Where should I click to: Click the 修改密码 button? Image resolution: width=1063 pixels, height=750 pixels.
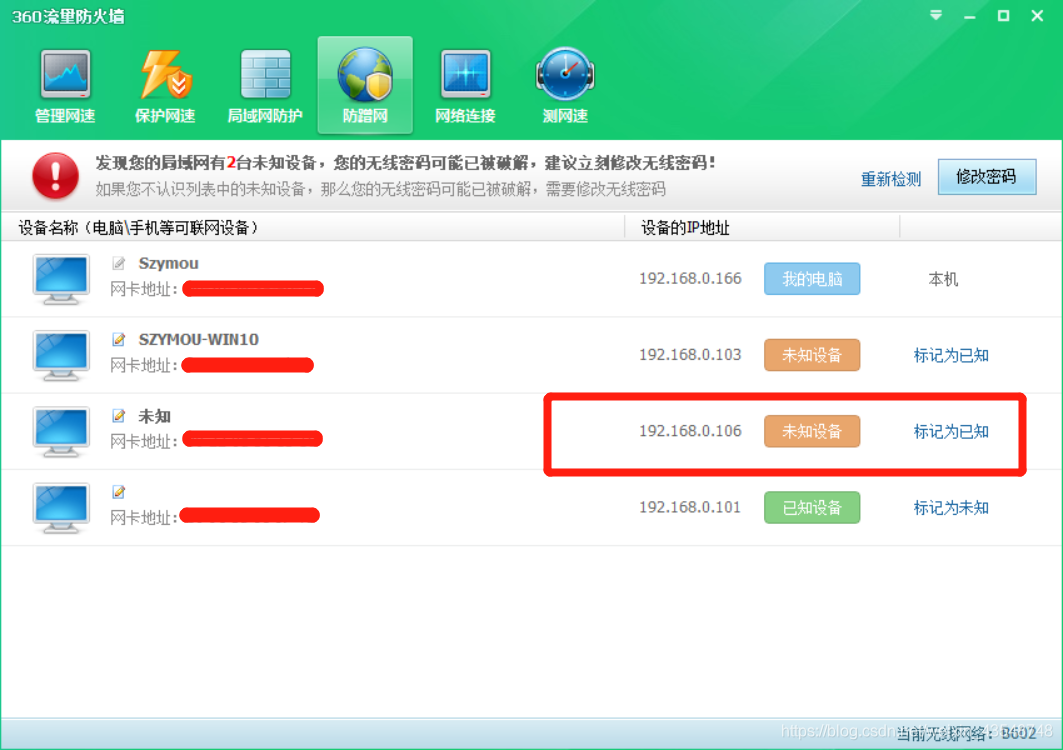pyautogui.click(x=986, y=177)
